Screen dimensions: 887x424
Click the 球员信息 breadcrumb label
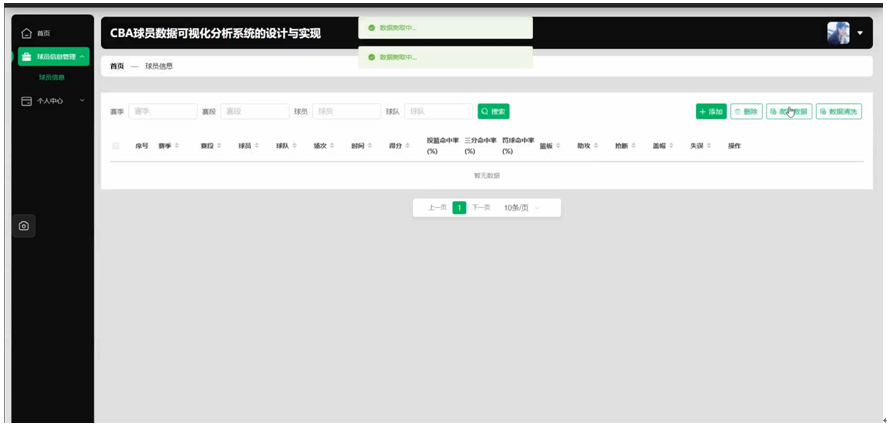point(159,66)
